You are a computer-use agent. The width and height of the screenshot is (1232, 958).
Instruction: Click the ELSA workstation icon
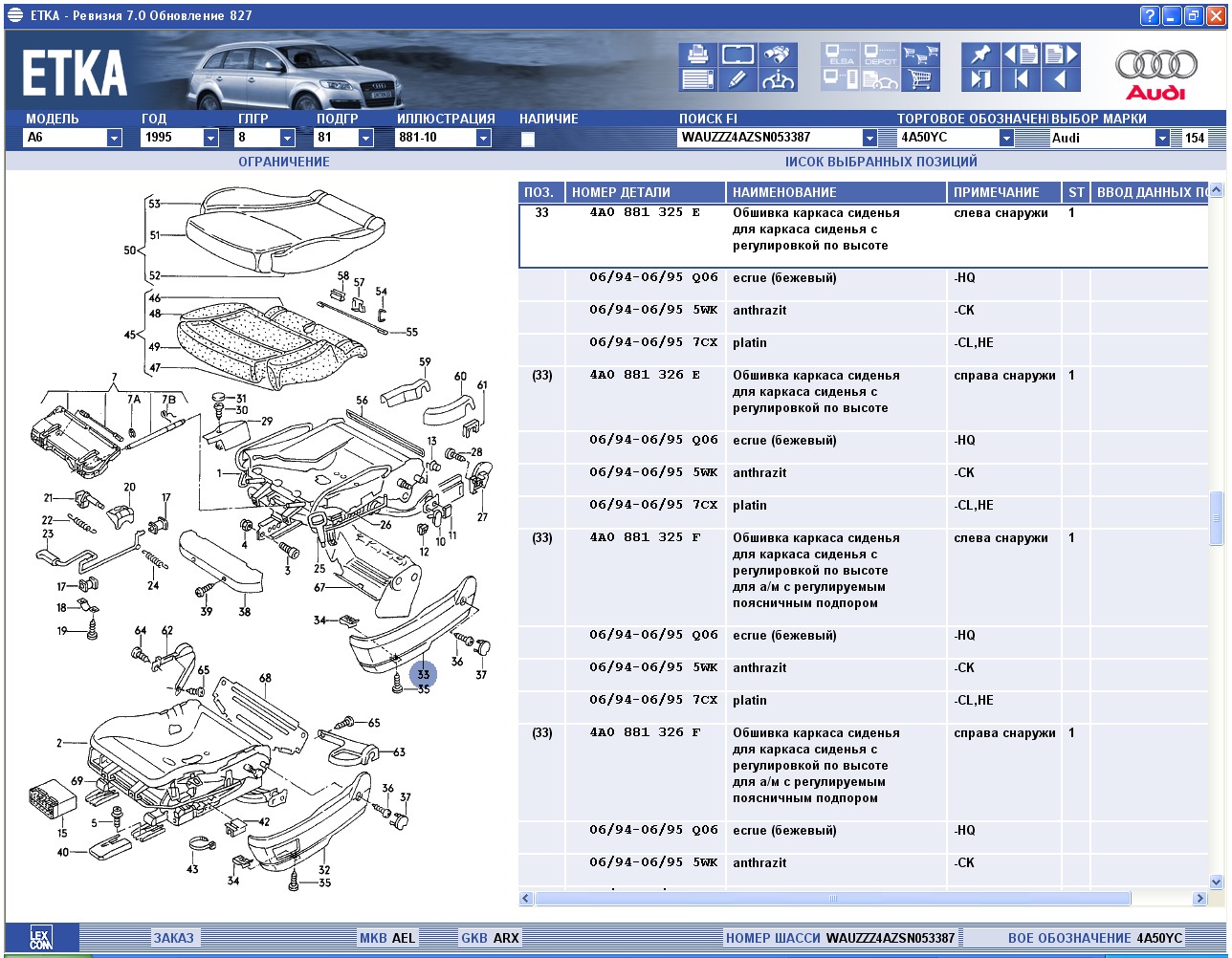tap(841, 54)
